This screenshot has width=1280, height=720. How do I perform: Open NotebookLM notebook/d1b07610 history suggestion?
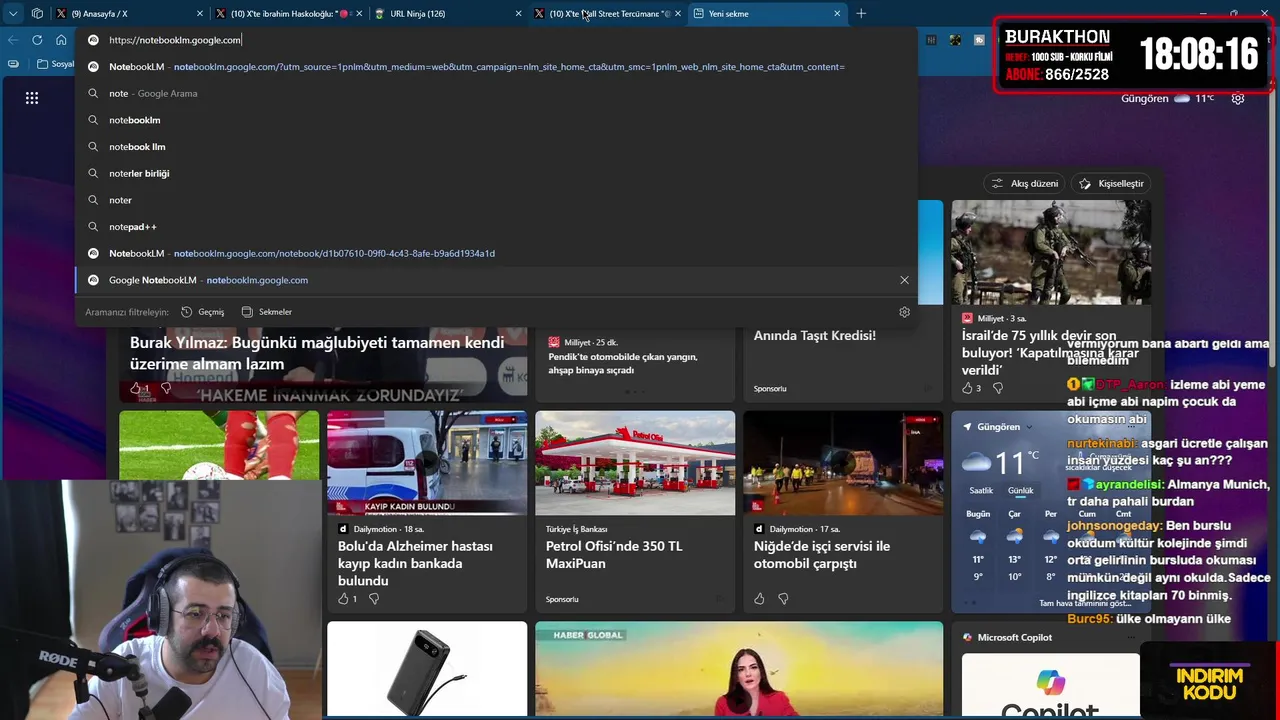click(x=495, y=253)
